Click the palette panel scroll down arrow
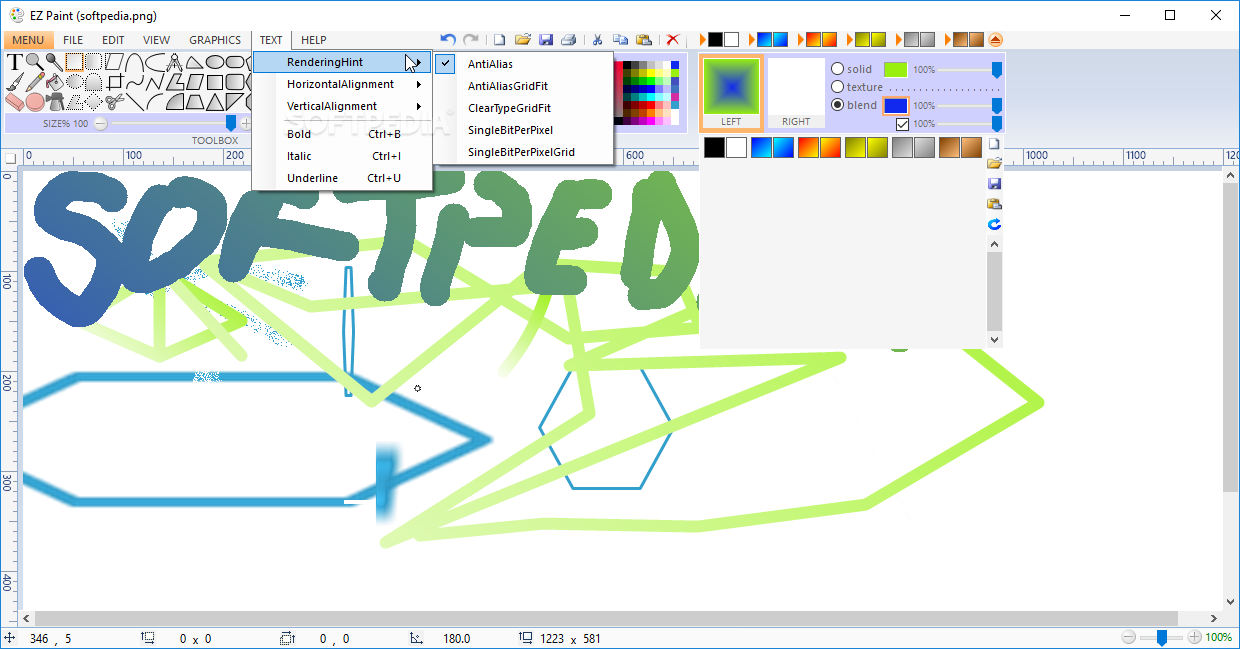 [994, 340]
